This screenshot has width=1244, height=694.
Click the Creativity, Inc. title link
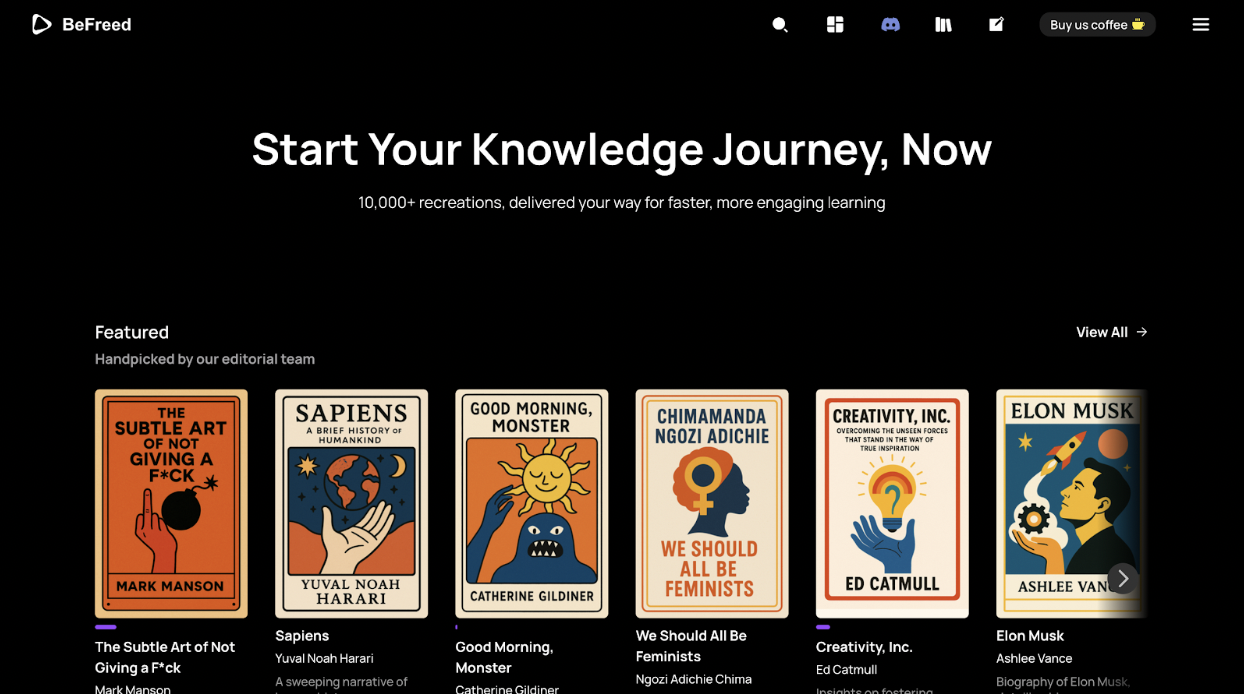pos(864,647)
